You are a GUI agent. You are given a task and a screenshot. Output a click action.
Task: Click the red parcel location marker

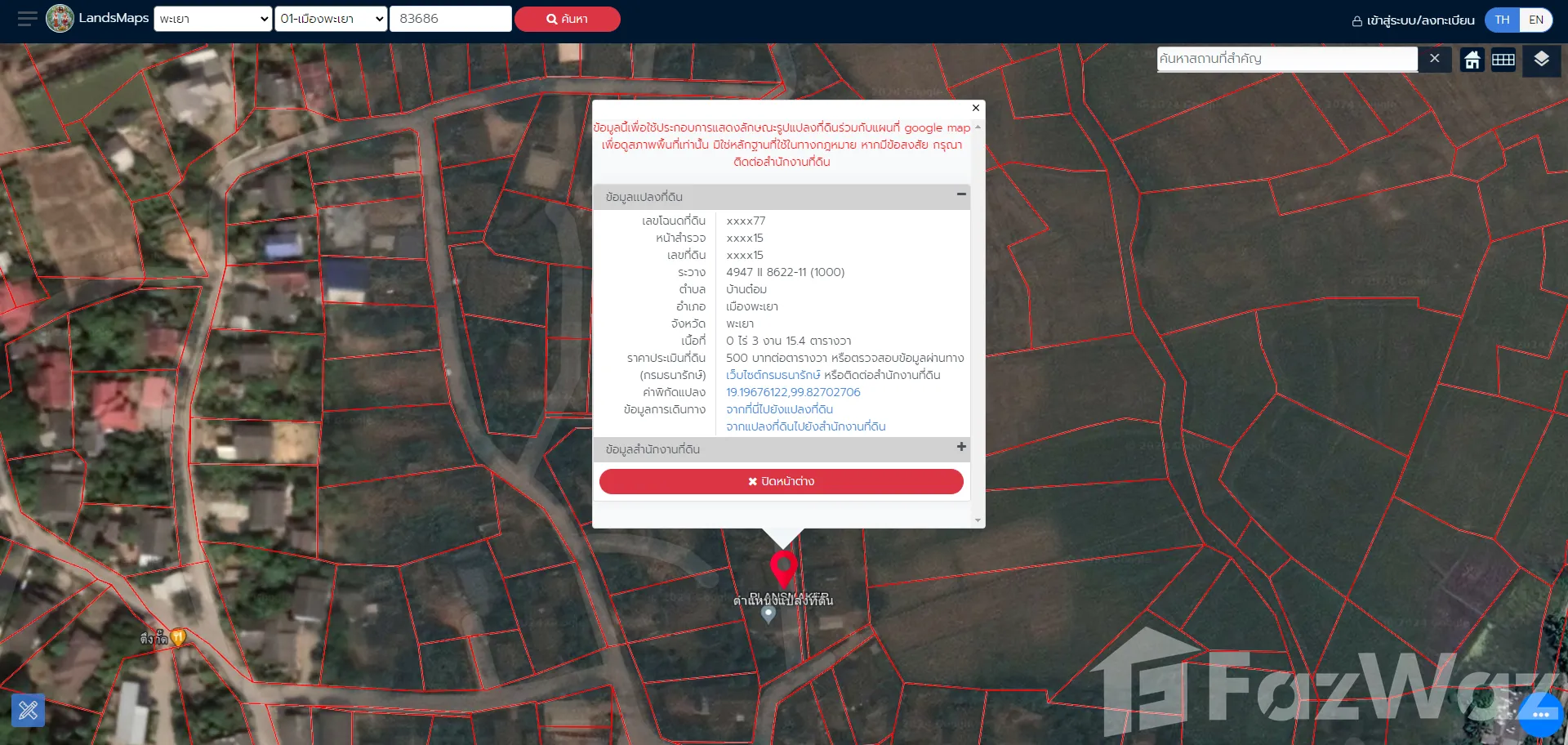click(783, 567)
